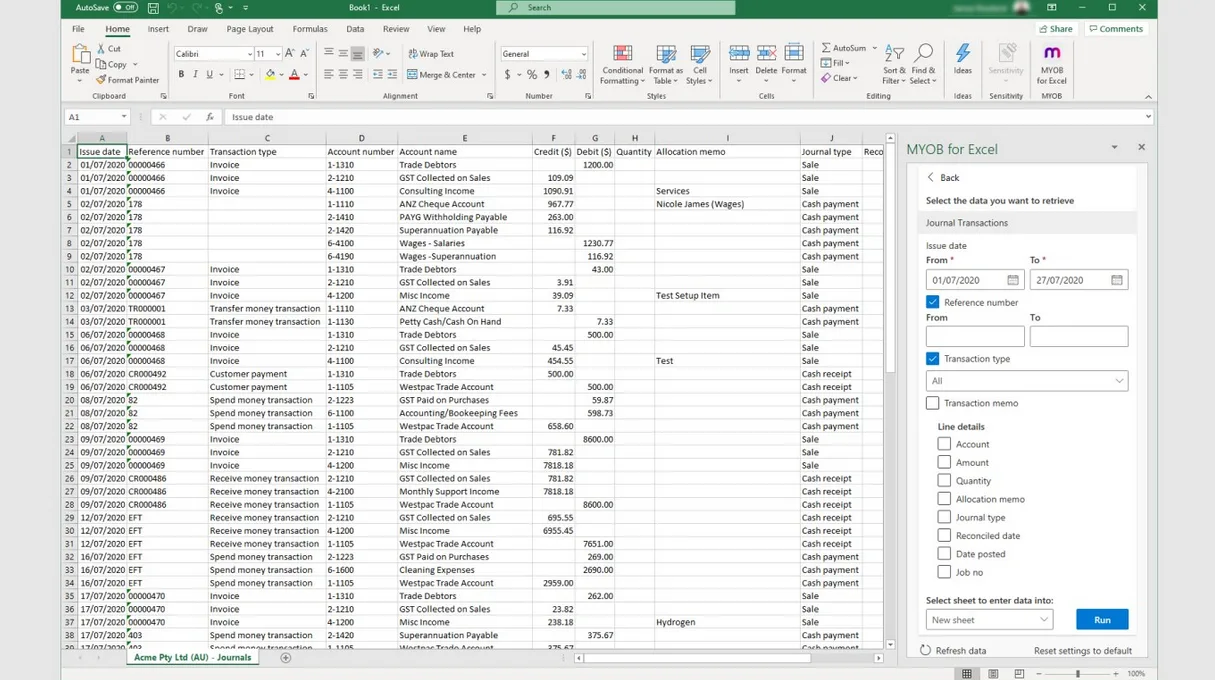This screenshot has width=1215, height=680.
Task: Open Conditional Formatting in the Styles group
Action: pos(622,62)
